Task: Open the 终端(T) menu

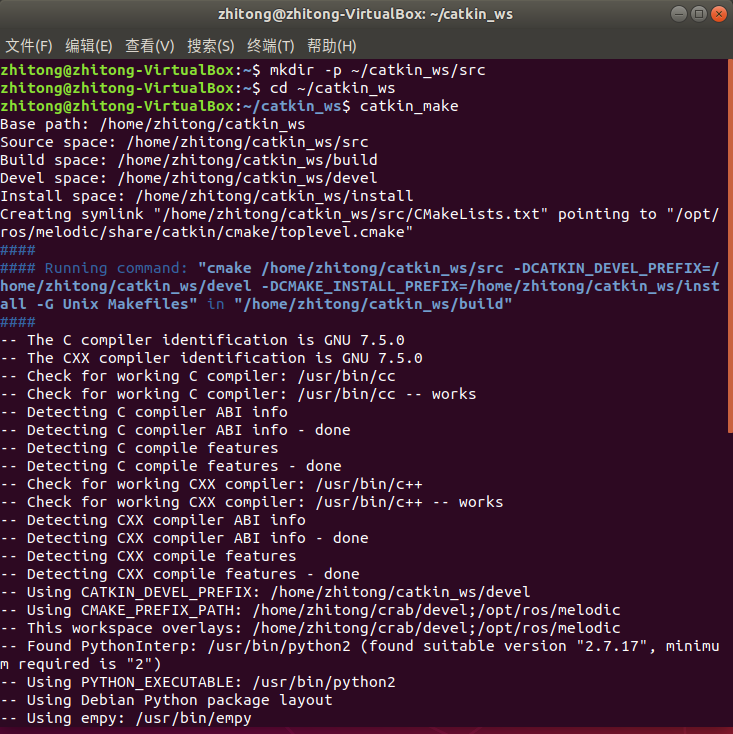Action: click(x=271, y=46)
